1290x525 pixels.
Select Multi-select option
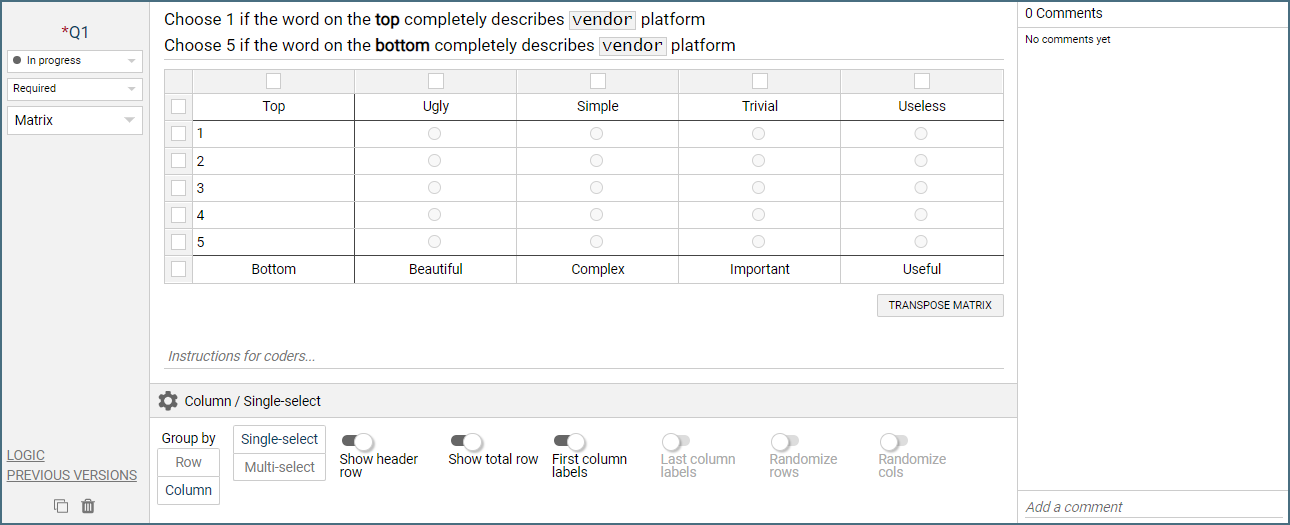tap(279, 467)
